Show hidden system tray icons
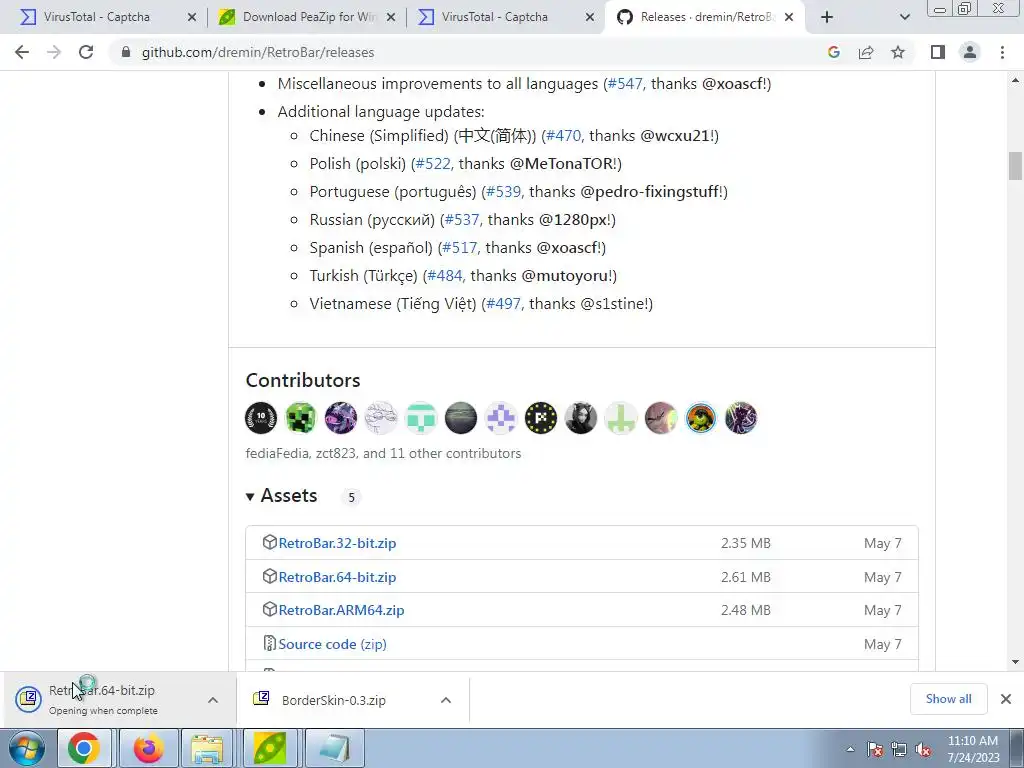Viewport: 1024px width, 768px height. (x=850, y=749)
